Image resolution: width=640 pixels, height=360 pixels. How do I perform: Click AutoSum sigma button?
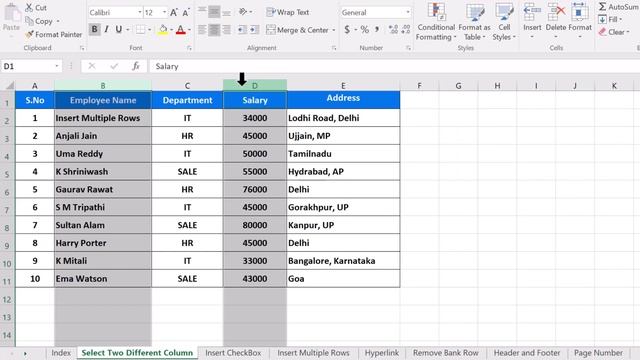(618, 7)
